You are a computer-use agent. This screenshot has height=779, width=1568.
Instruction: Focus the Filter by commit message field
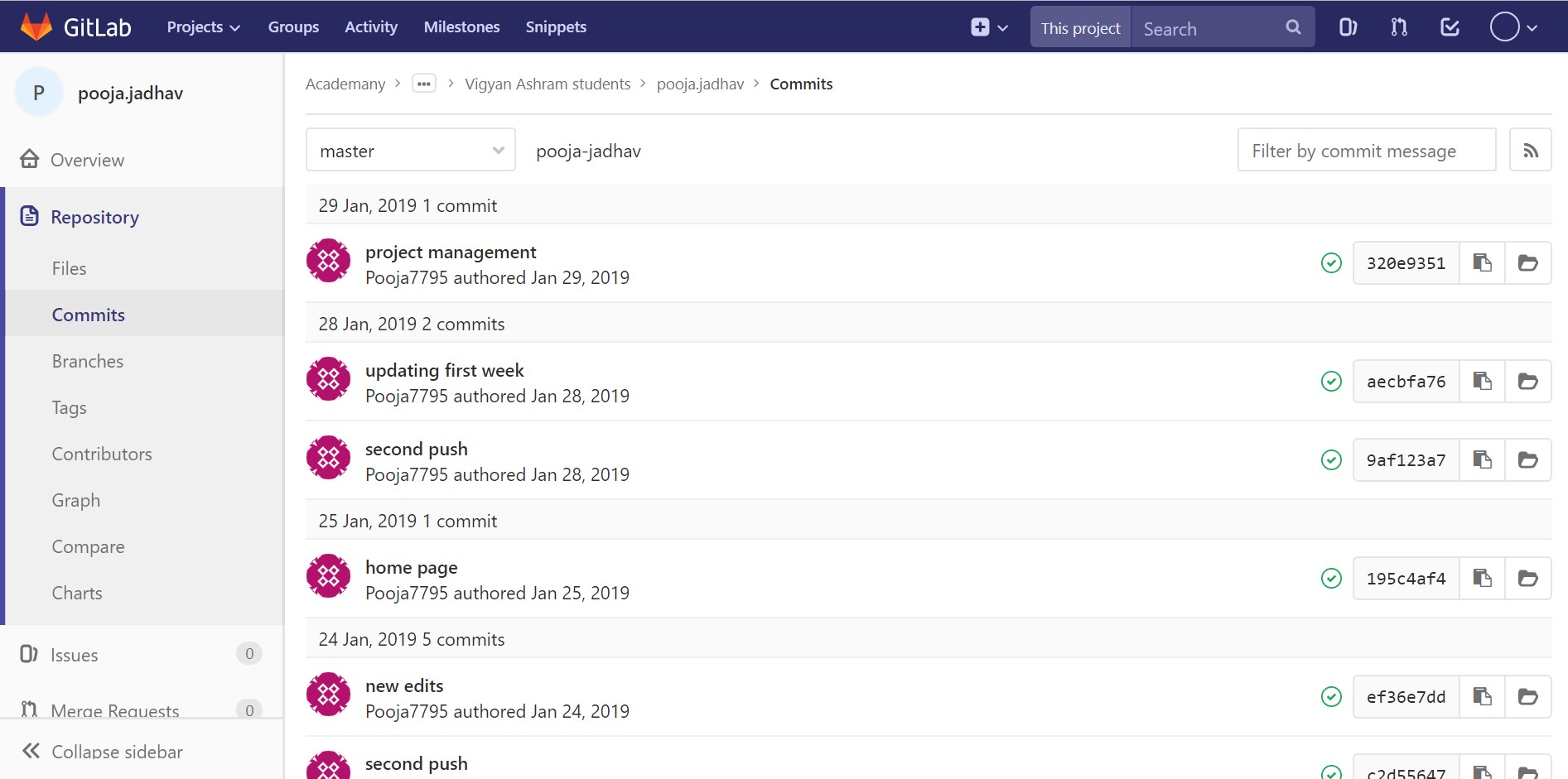click(1366, 150)
